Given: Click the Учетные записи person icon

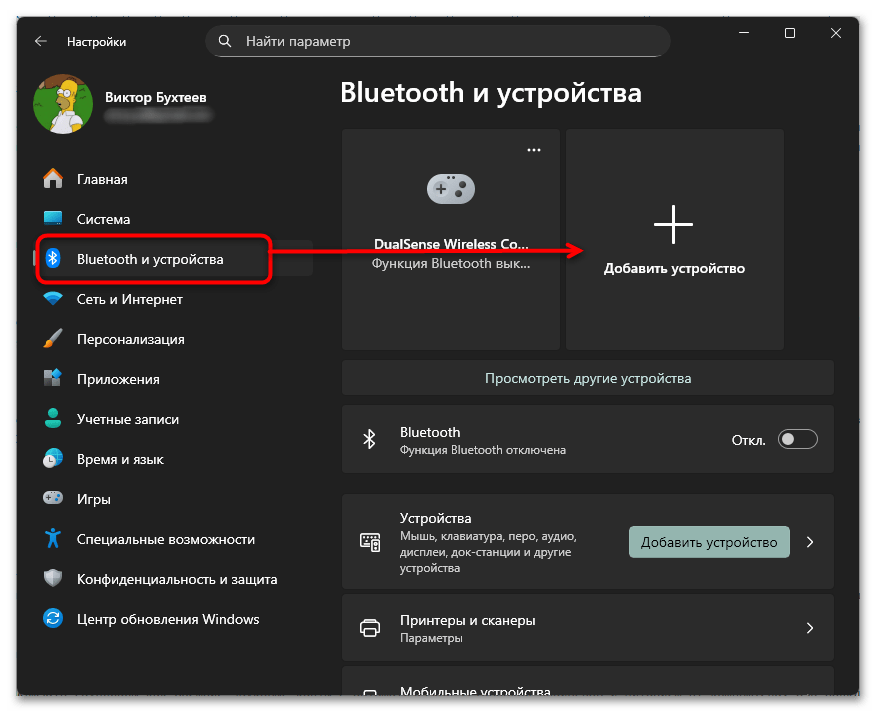Looking at the screenshot, I should (x=52, y=419).
